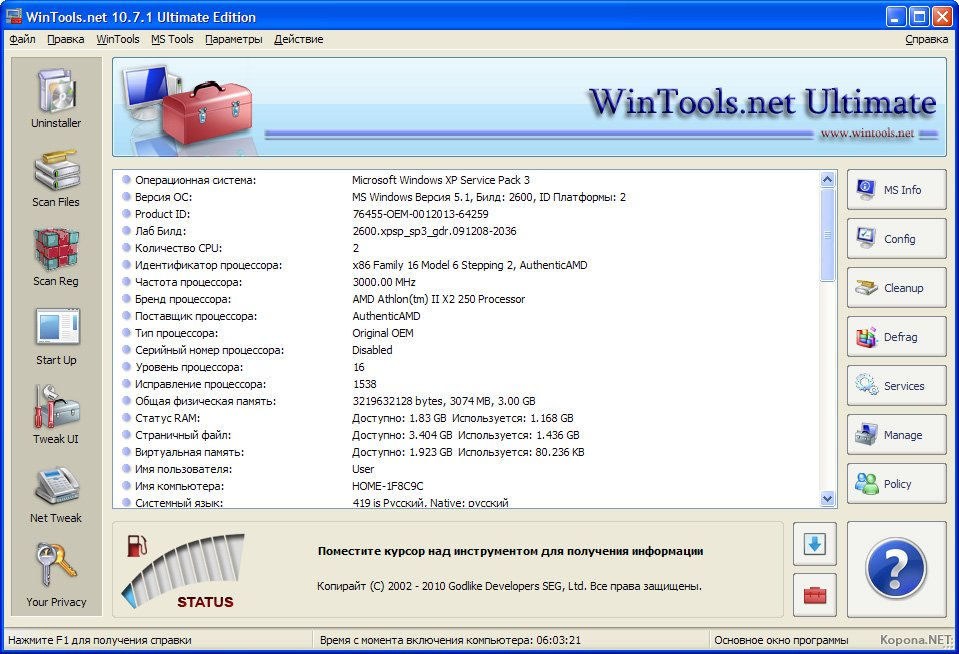The height and width of the screenshot is (654, 959).
Task: Click the STATUS gauge indicator
Action: pos(183,570)
